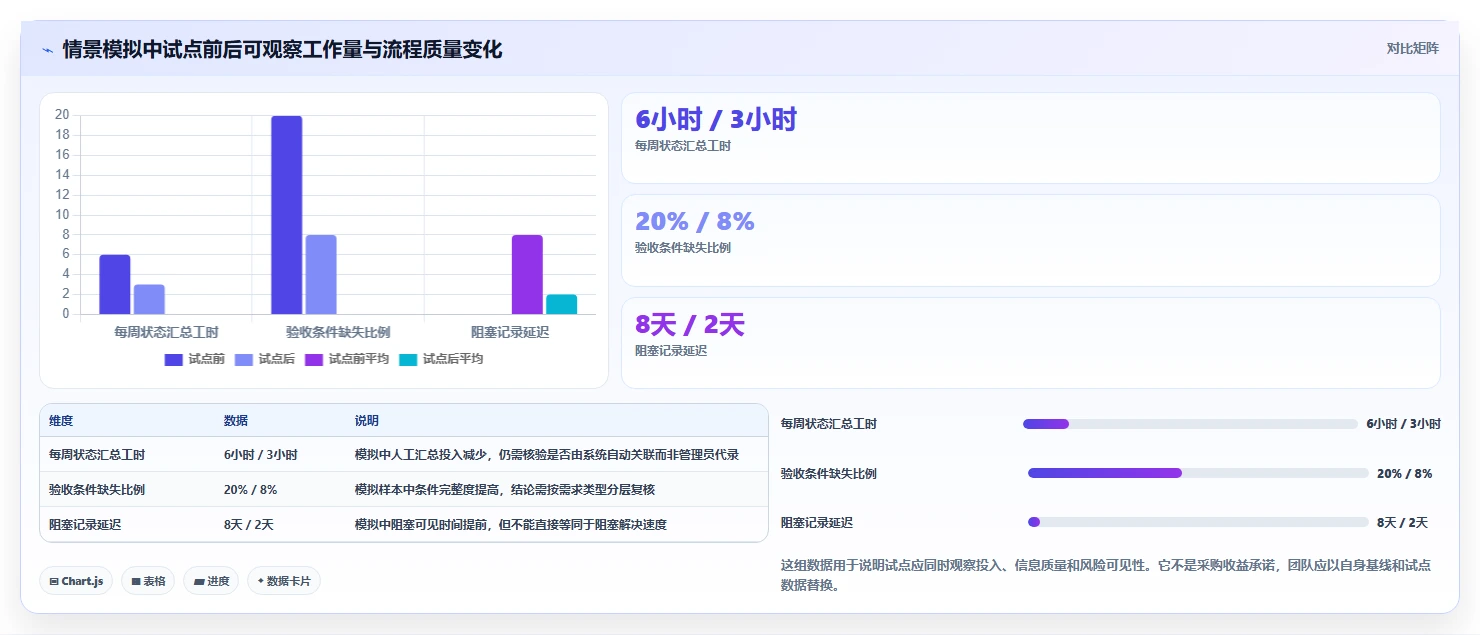
Task: Open the 20% / 8% data card
Action: [1031, 241]
